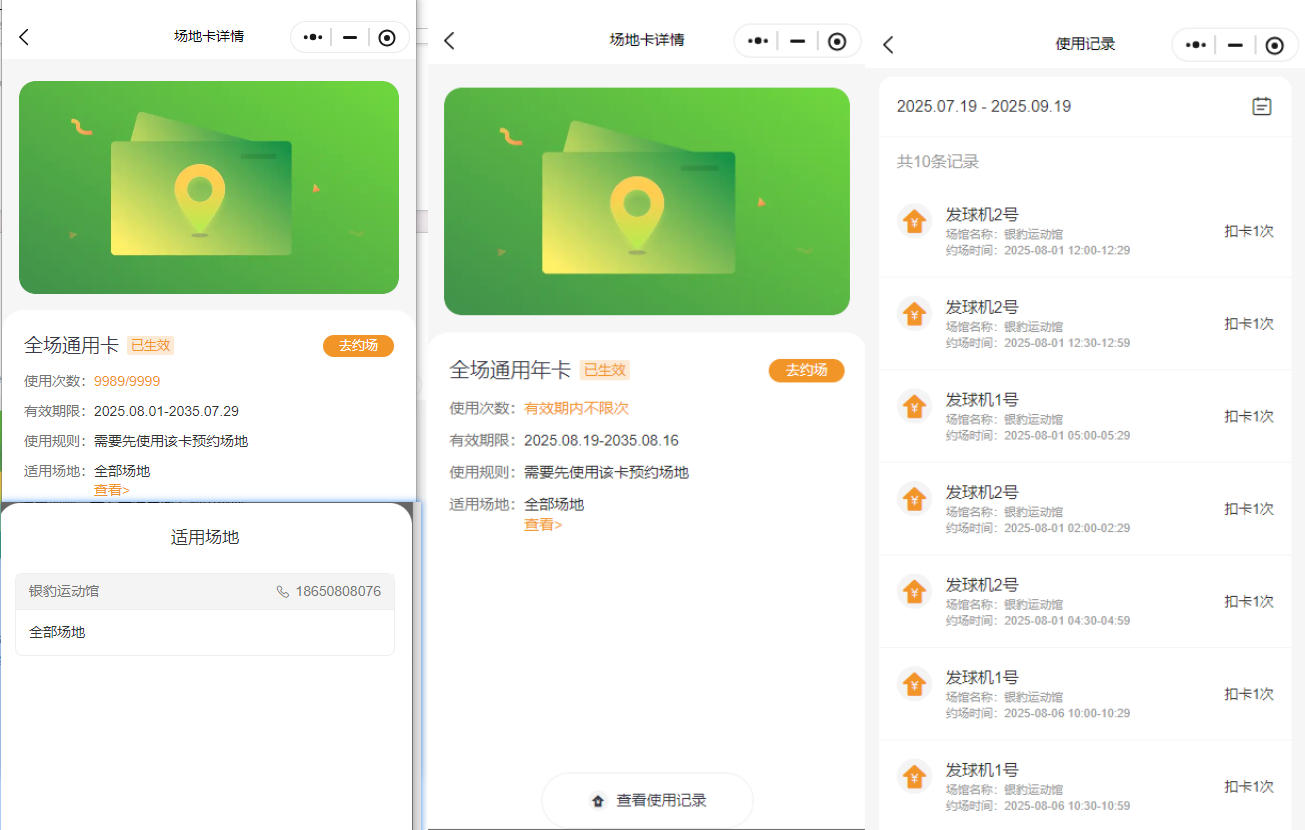Click the home icon in 查看使用记录 button

click(598, 800)
